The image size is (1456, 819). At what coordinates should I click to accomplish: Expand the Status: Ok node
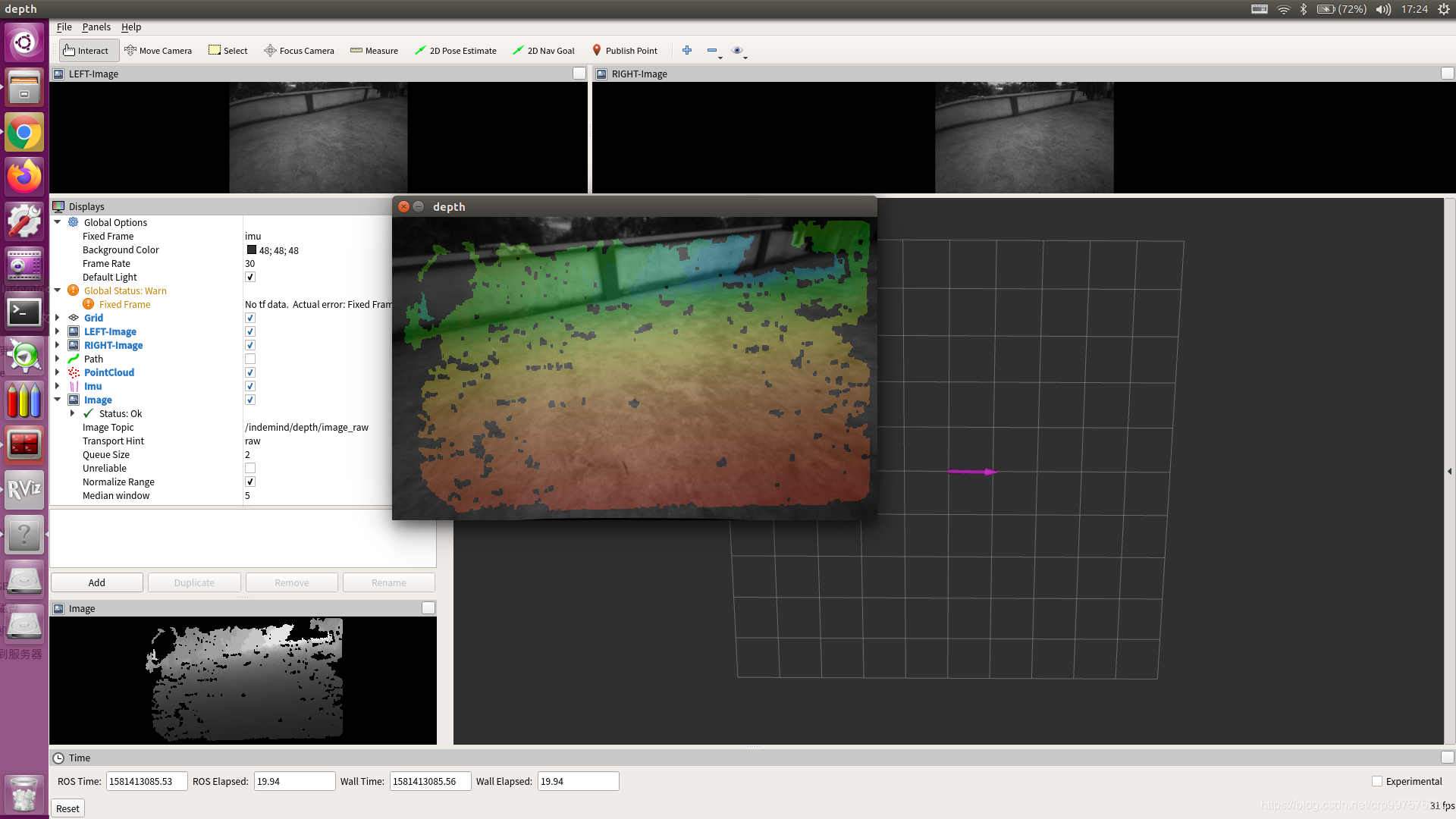(x=73, y=413)
